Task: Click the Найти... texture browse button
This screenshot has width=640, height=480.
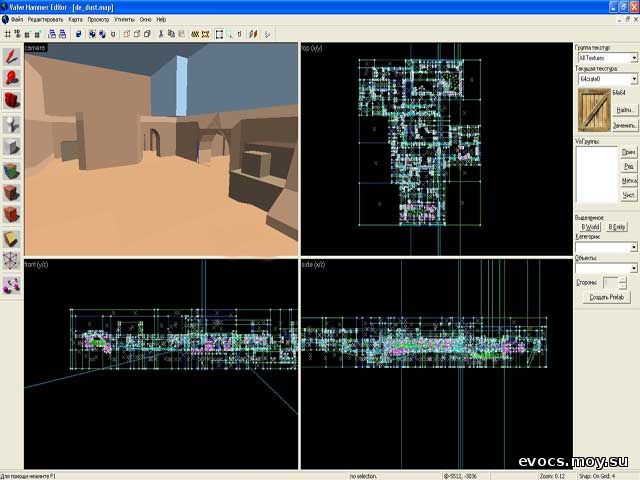Action: point(625,110)
